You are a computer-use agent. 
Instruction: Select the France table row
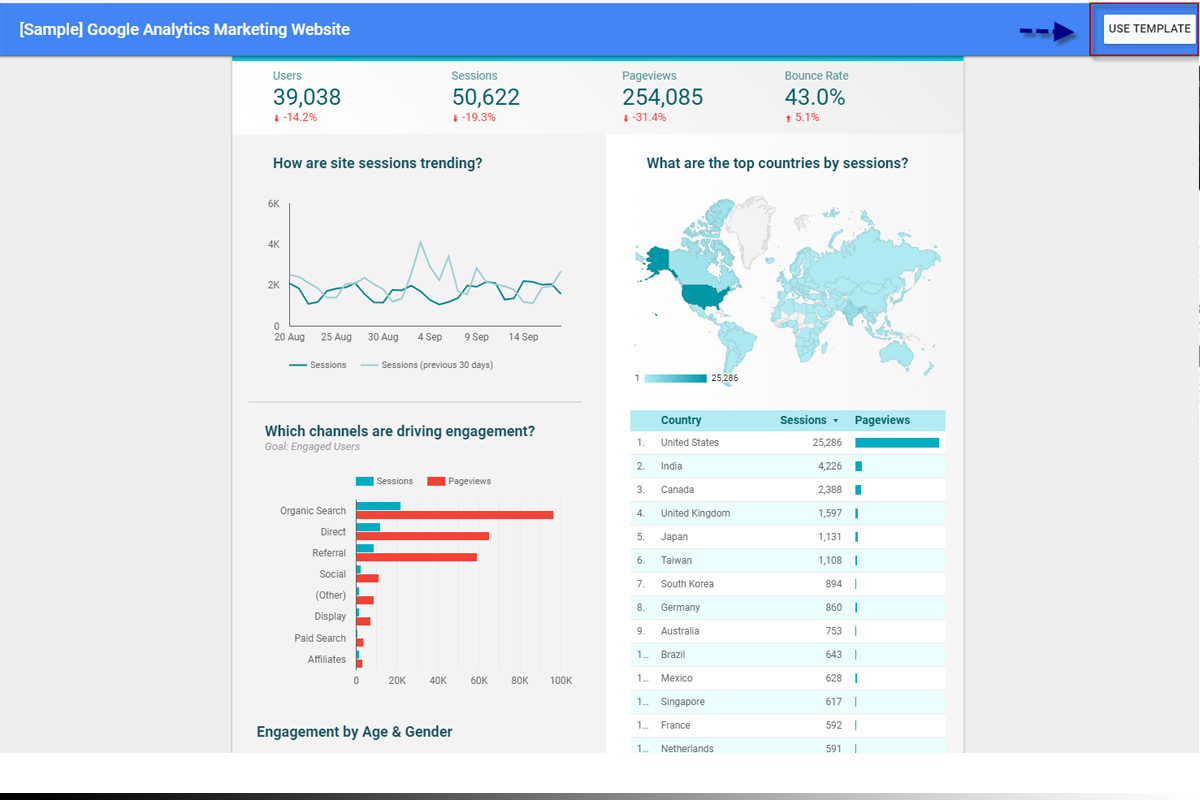coord(788,725)
